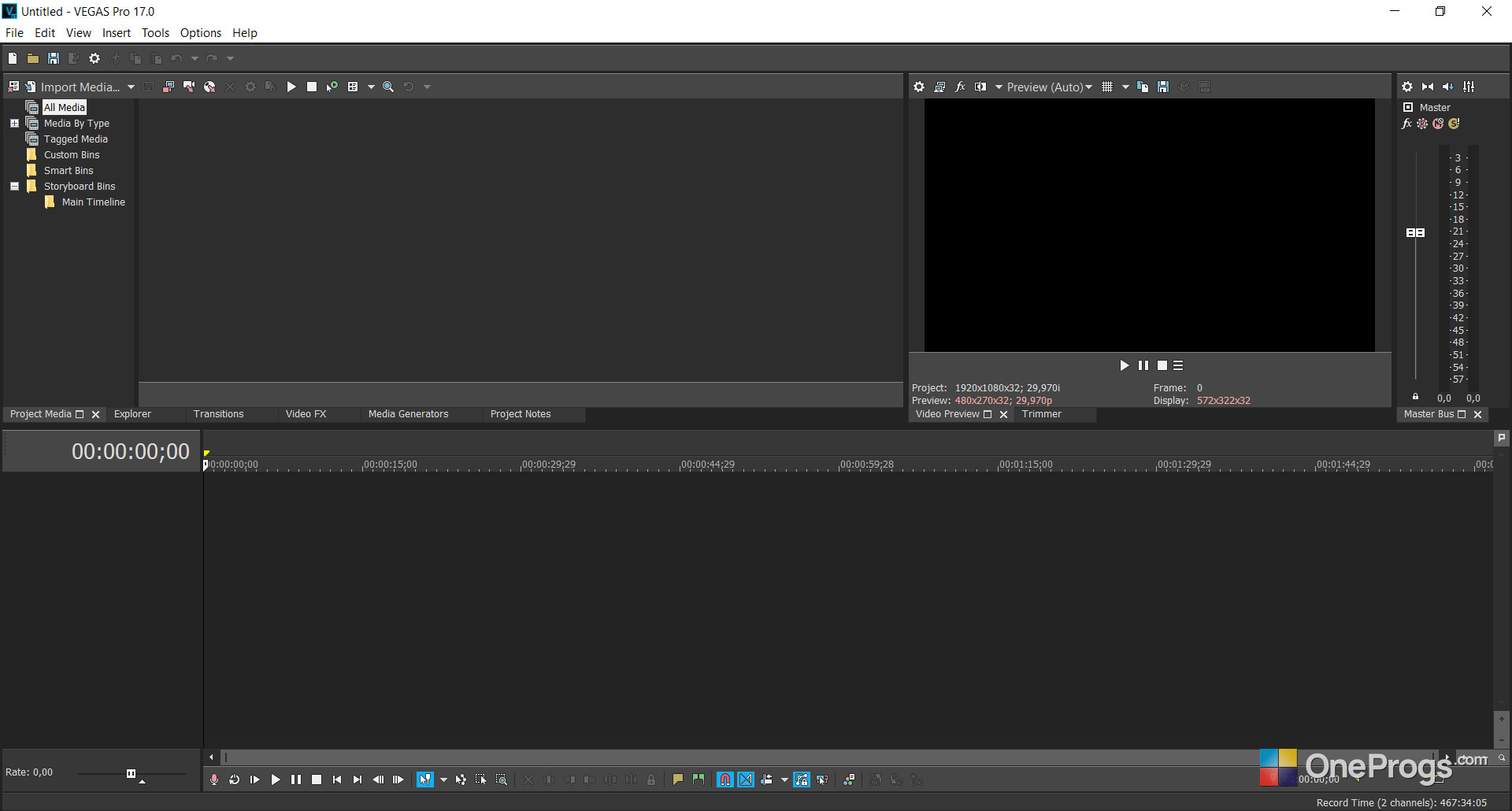The width and height of the screenshot is (1512, 811).
Task: Mute the Master bus
Action: click(1438, 124)
